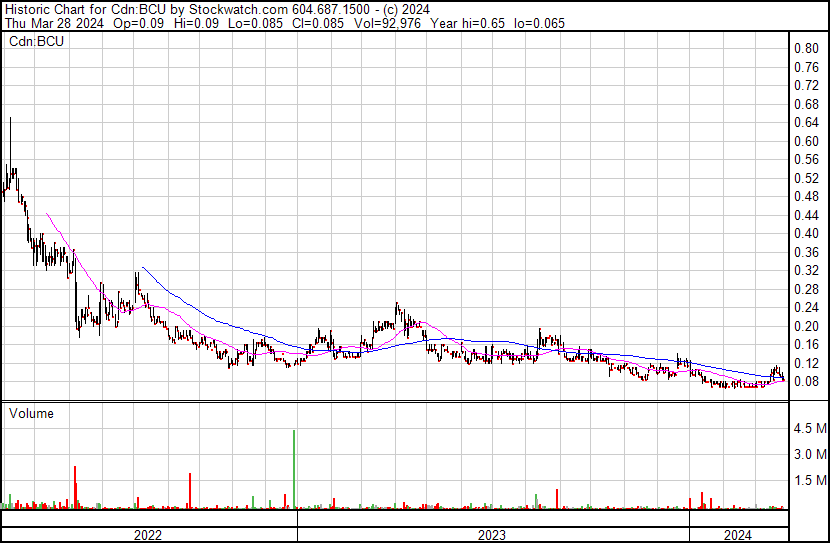Click the 3.0 M volume axis label
The width and height of the screenshot is (830, 543).
click(x=810, y=454)
